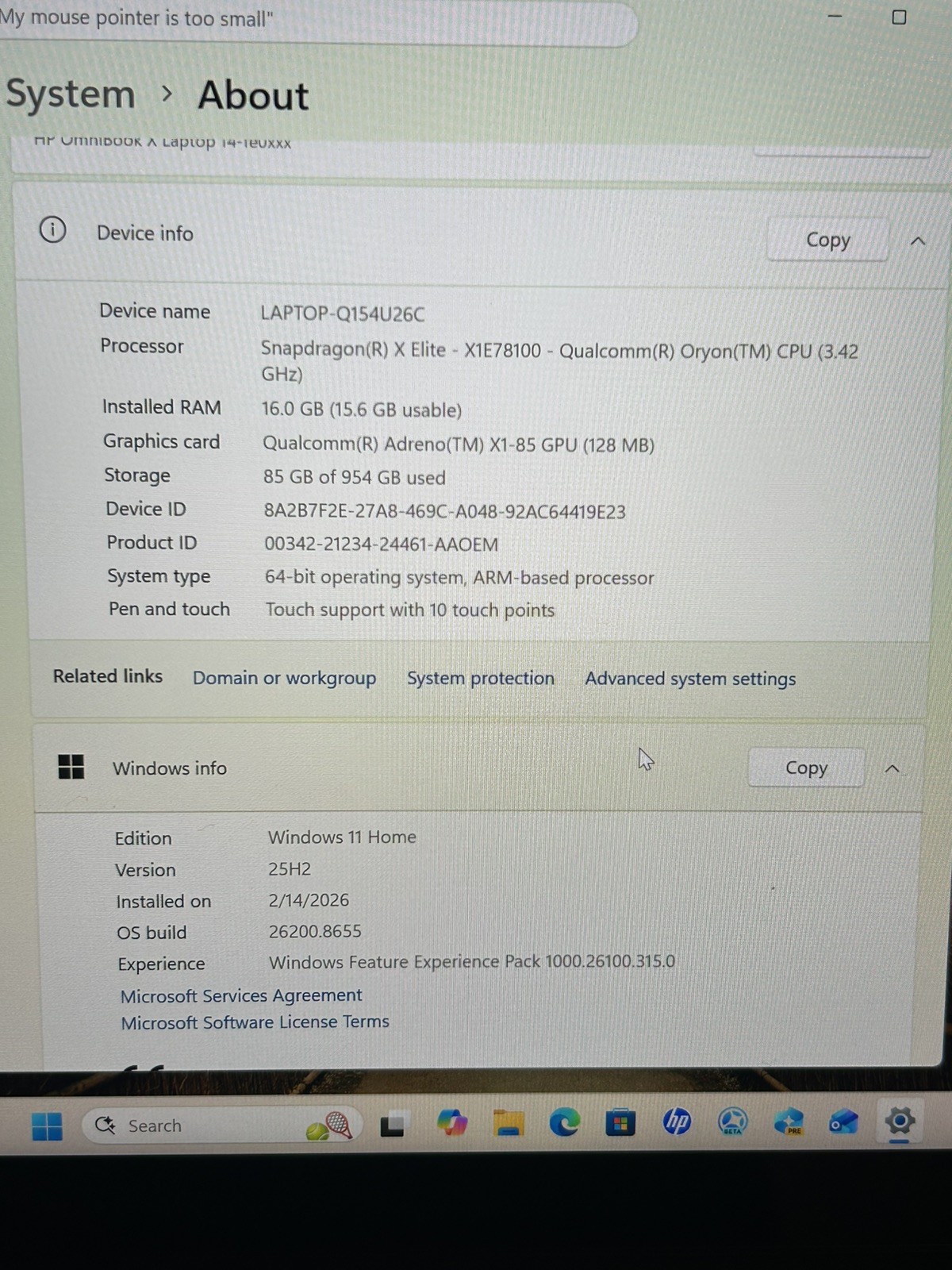
Task: Click the Windows logo beside Windows info
Action: click(71, 767)
